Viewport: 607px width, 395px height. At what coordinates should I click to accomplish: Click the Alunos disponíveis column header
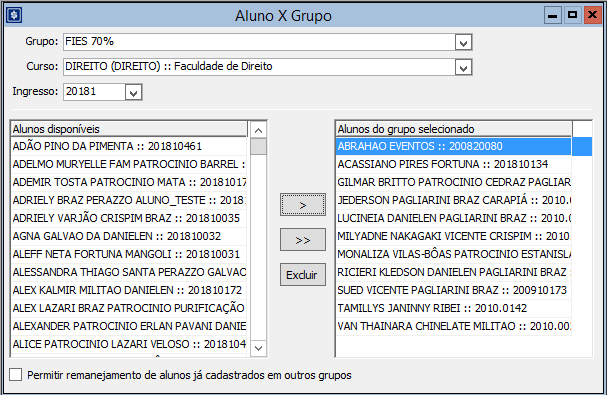(x=129, y=129)
